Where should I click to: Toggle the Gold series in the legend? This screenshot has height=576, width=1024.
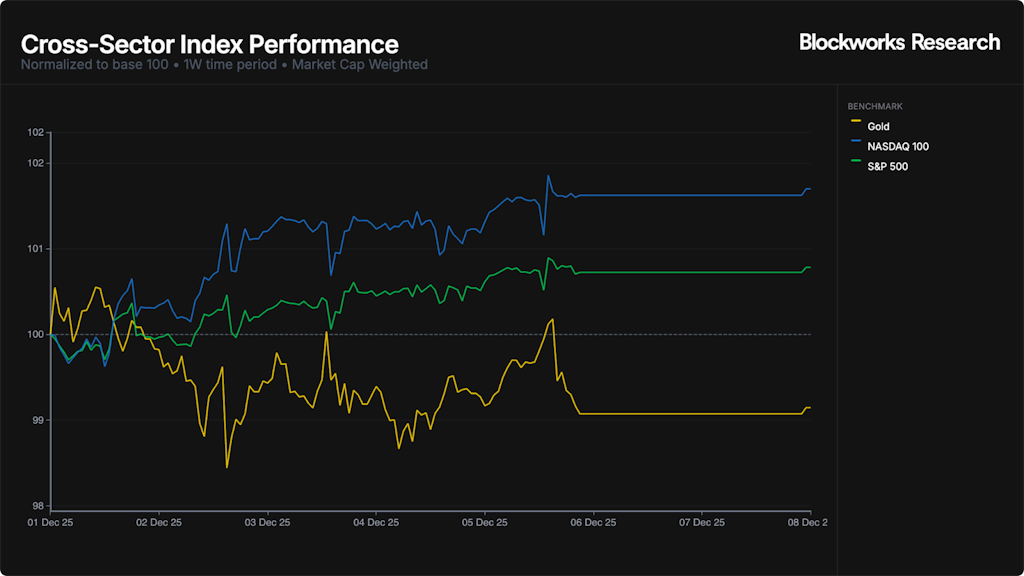click(878, 127)
